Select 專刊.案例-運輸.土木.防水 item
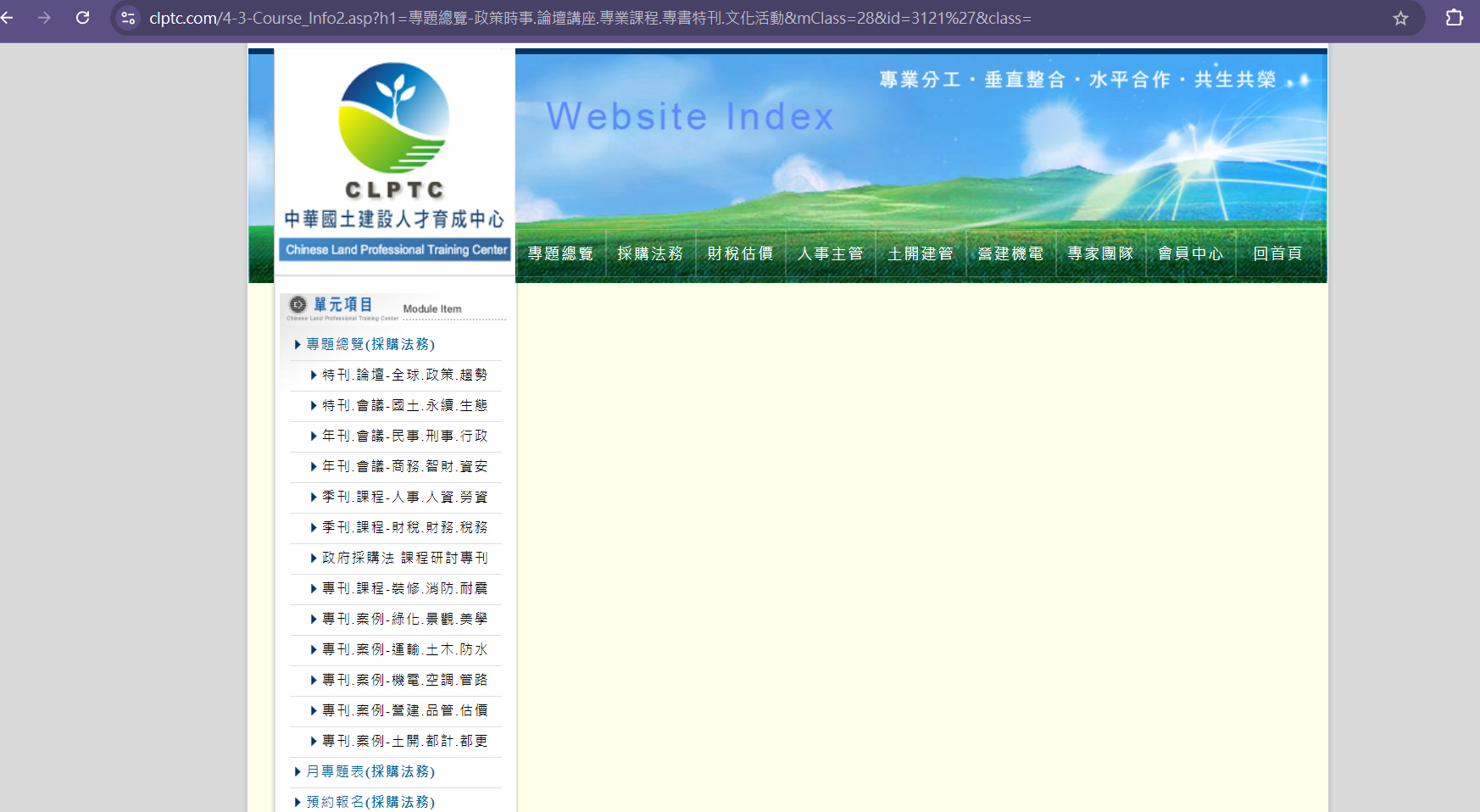 (405, 649)
